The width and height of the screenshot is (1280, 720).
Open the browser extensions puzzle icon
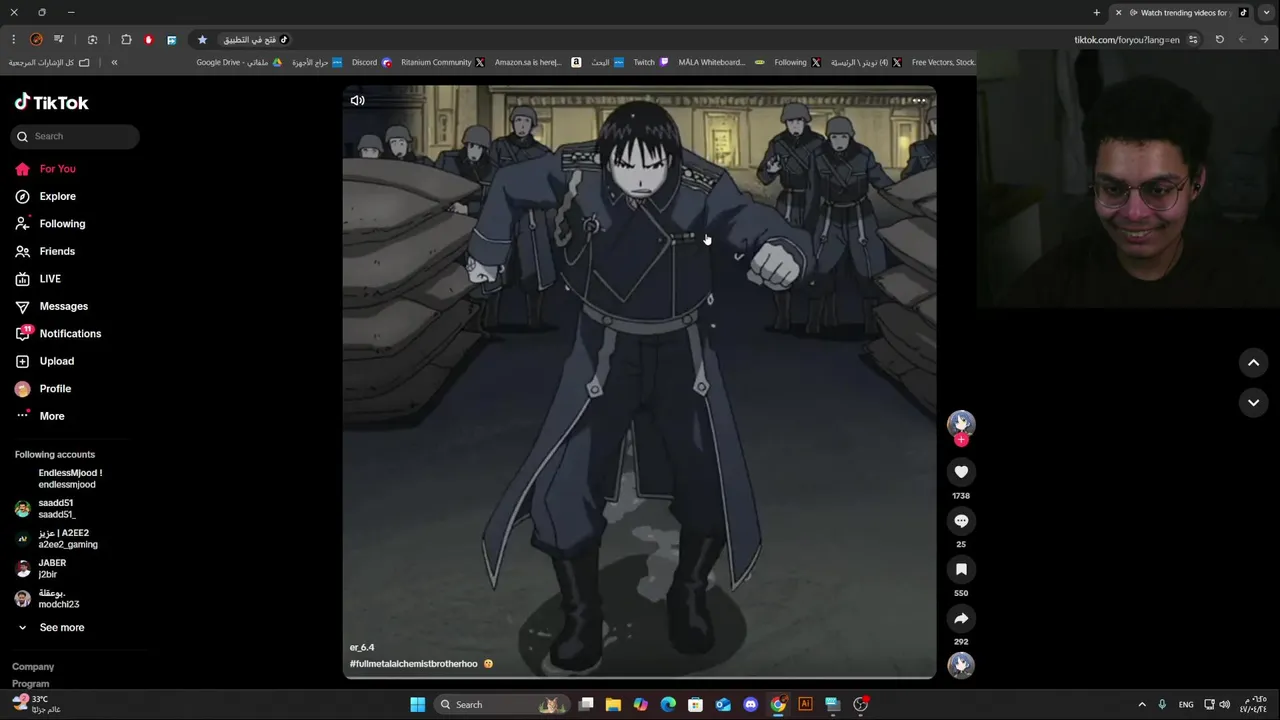(126, 40)
